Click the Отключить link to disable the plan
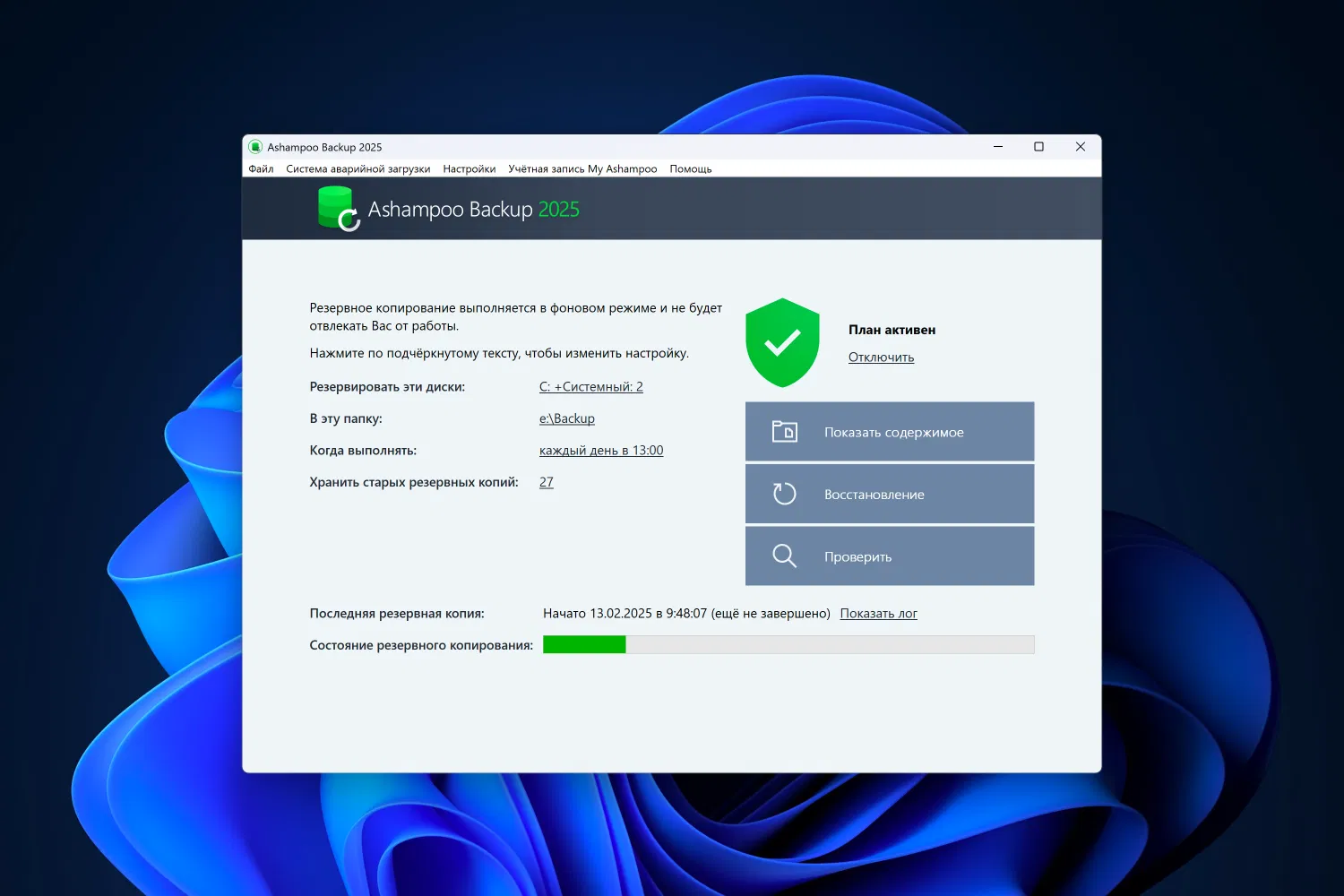Screen dimensions: 1344x896 click(x=882, y=358)
